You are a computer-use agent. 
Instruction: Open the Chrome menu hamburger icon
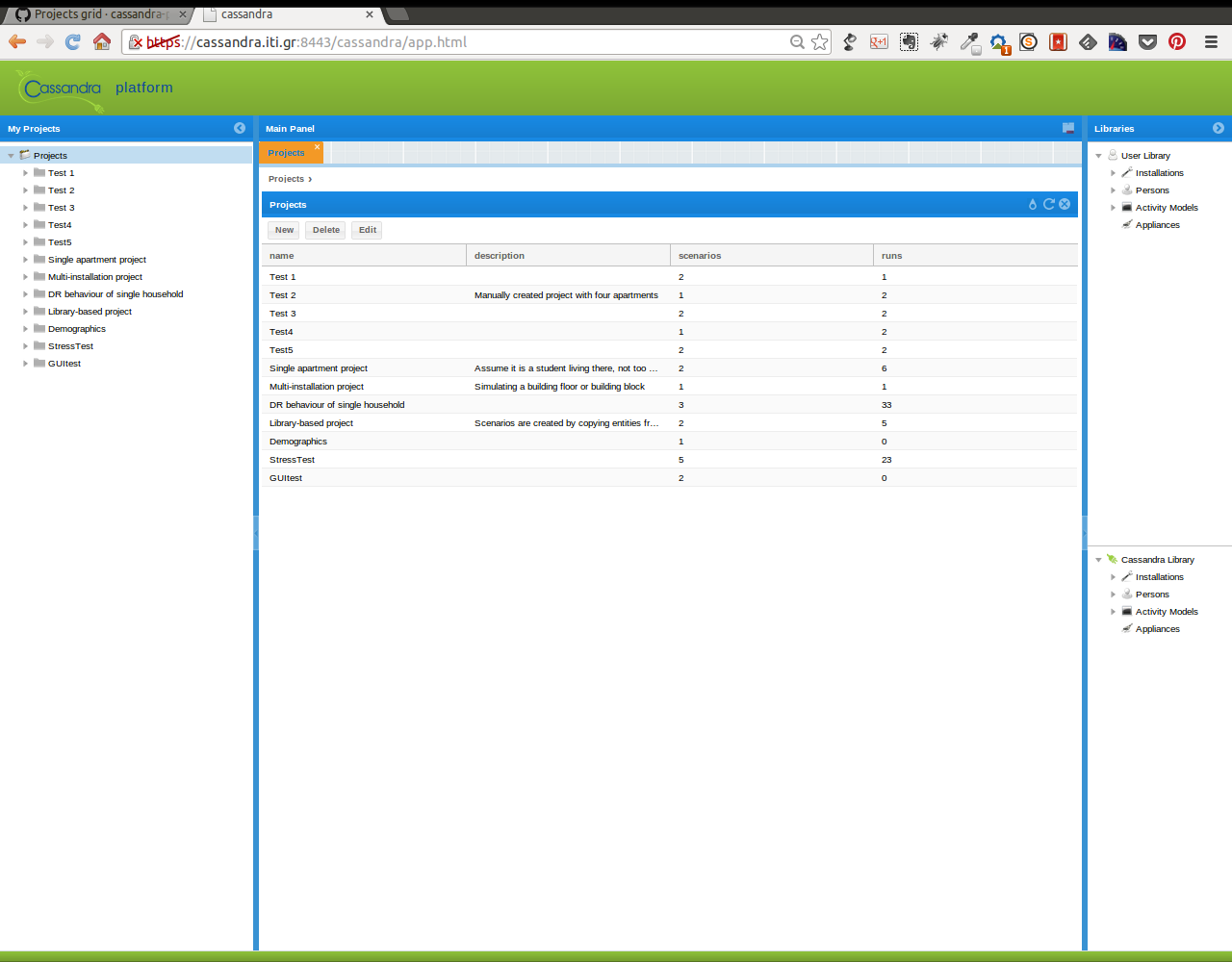[x=1211, y=41]
